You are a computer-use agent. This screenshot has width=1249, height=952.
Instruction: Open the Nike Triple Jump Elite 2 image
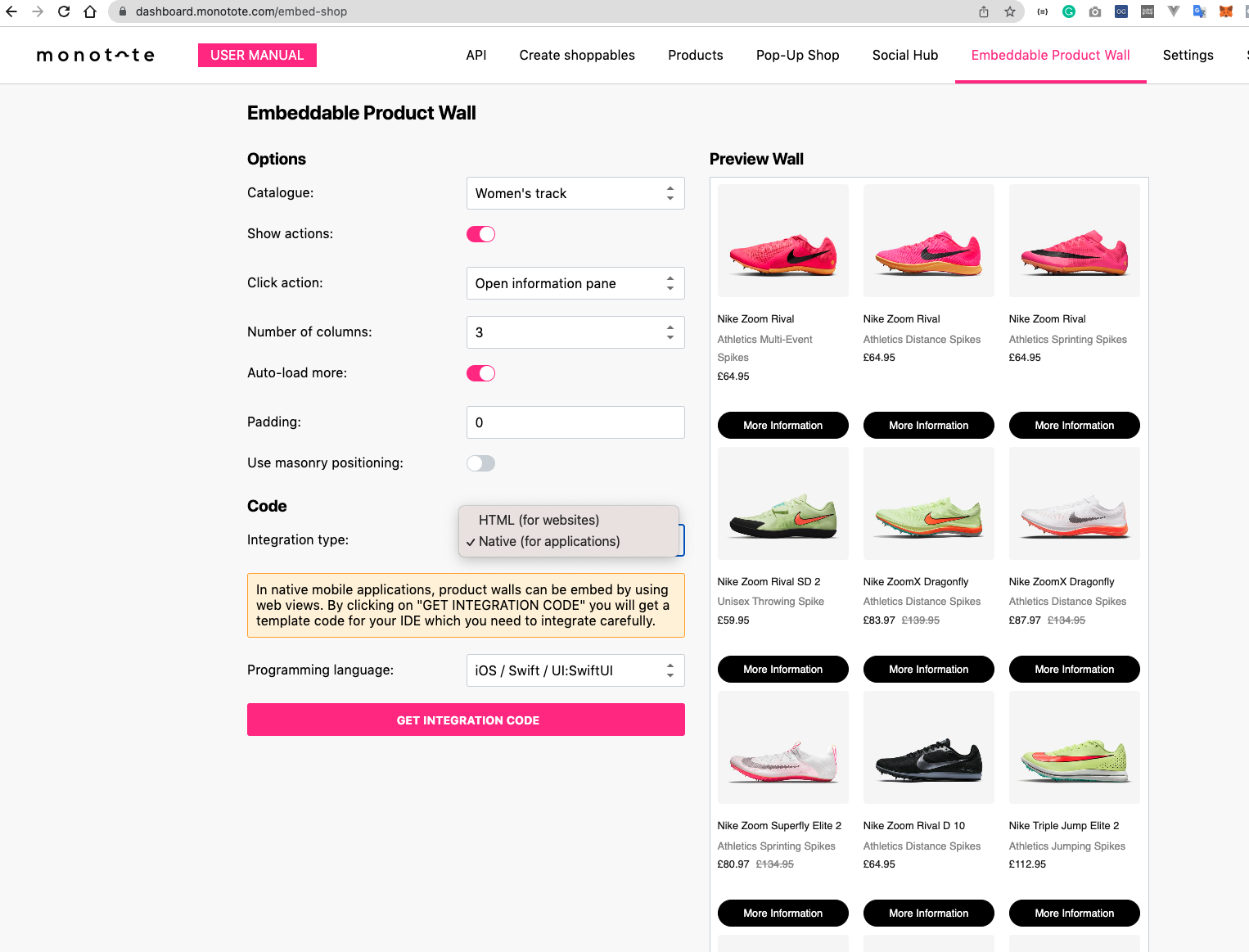[x=1075, y=747]
